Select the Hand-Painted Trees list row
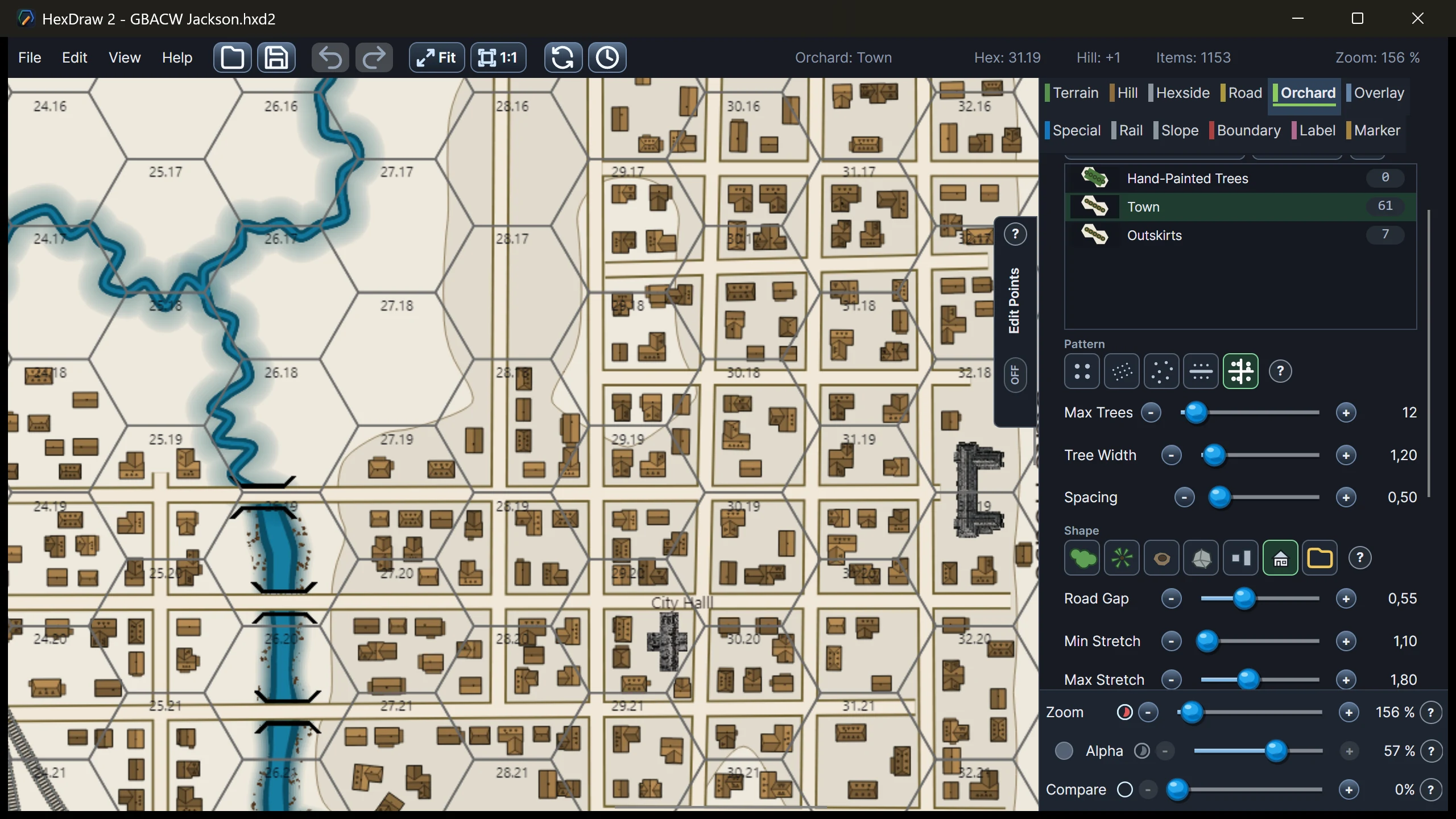 point(1240,179)
